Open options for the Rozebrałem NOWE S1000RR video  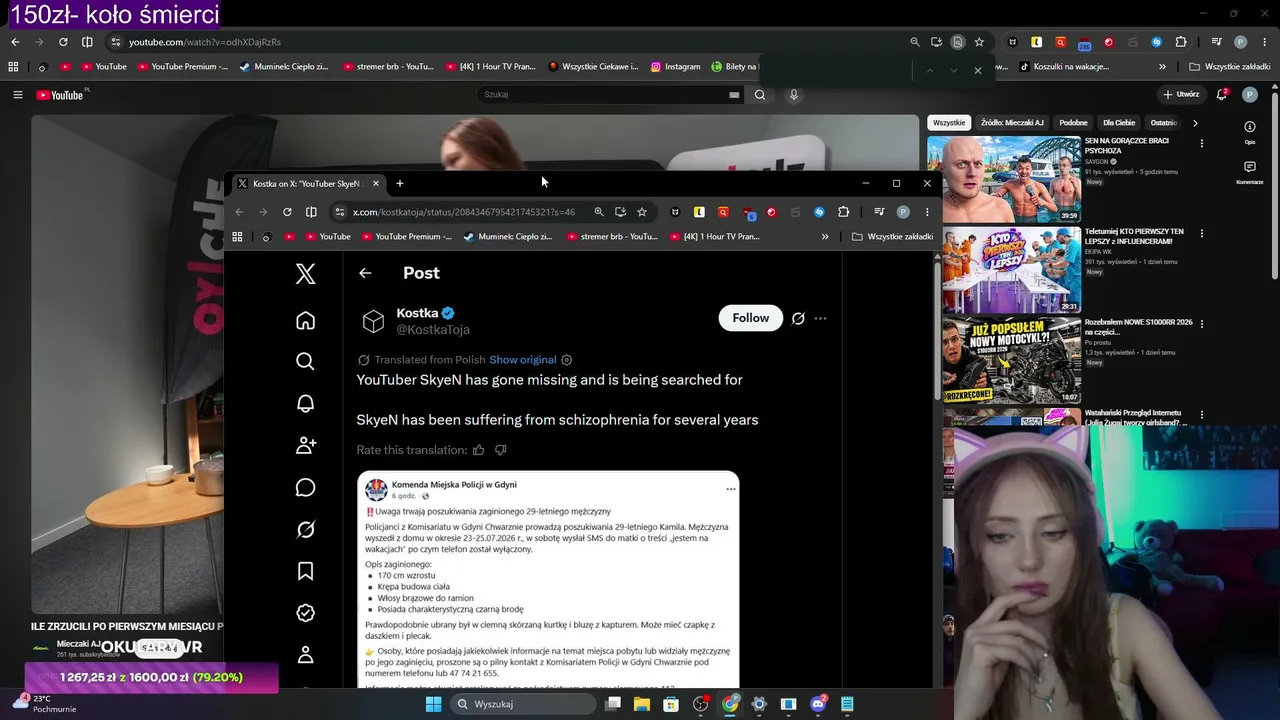click(1202, 324)
